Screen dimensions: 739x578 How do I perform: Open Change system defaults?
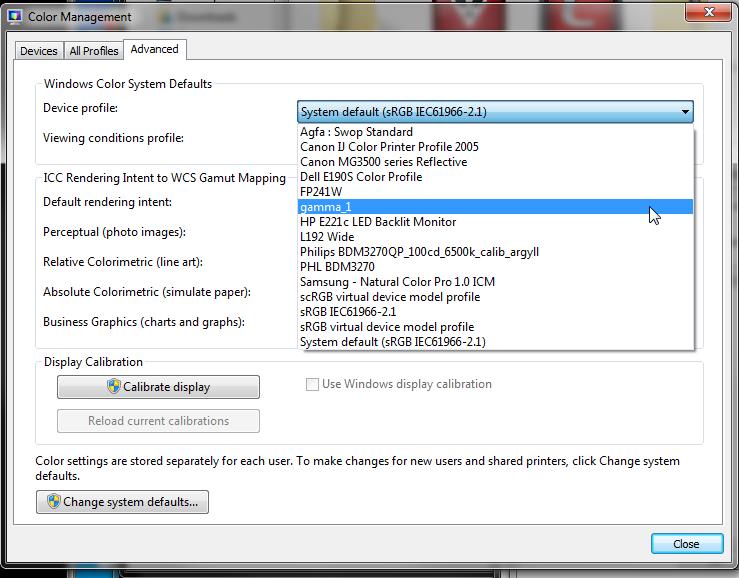pyautogui.click(x=123, y=502)
